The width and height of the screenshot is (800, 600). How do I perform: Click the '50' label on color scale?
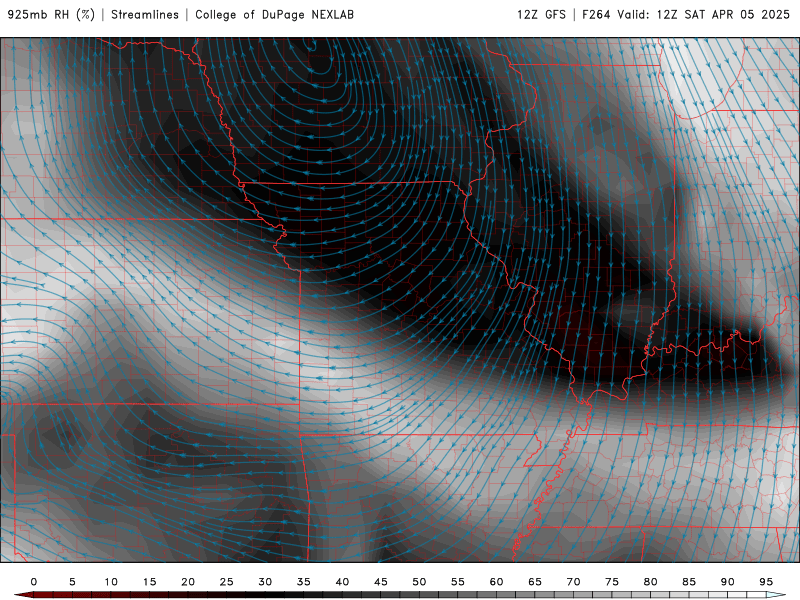419,582
